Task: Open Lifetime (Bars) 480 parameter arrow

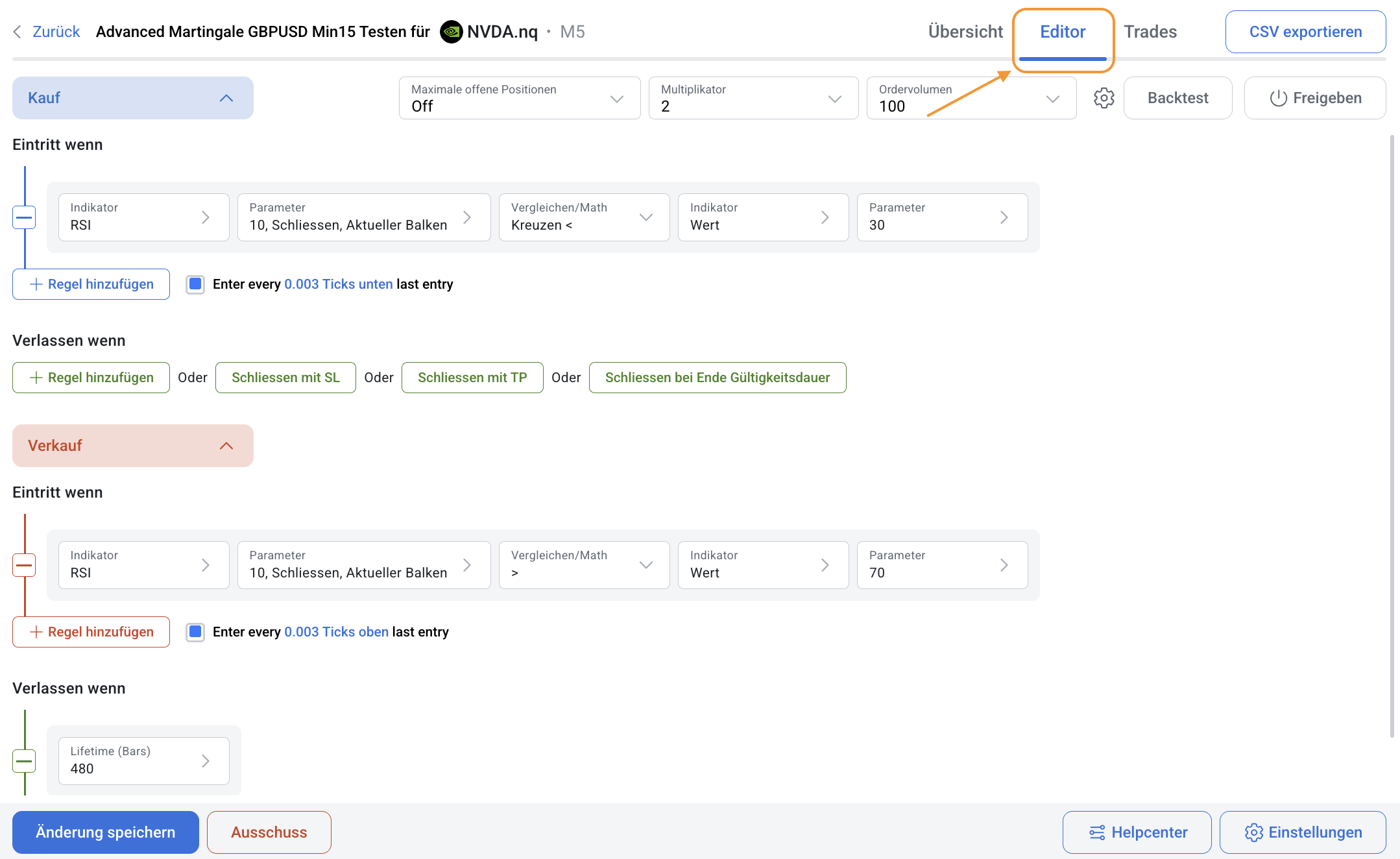Action: click(206, 761)
